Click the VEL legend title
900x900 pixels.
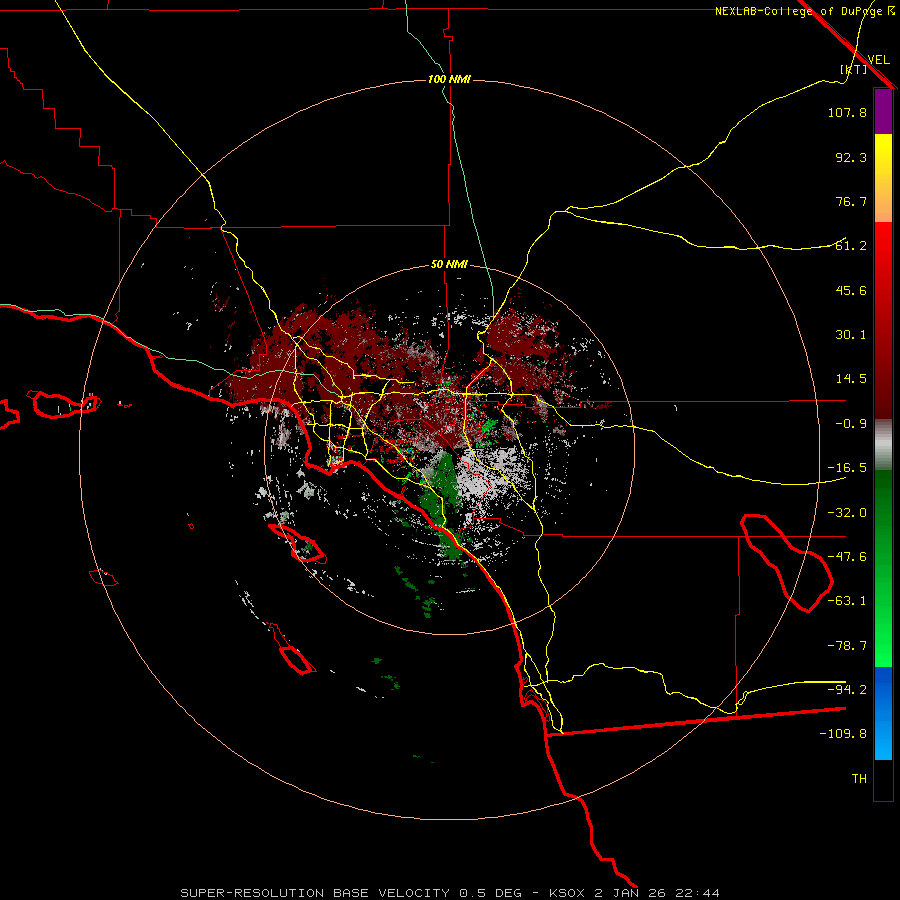[878, 60]
